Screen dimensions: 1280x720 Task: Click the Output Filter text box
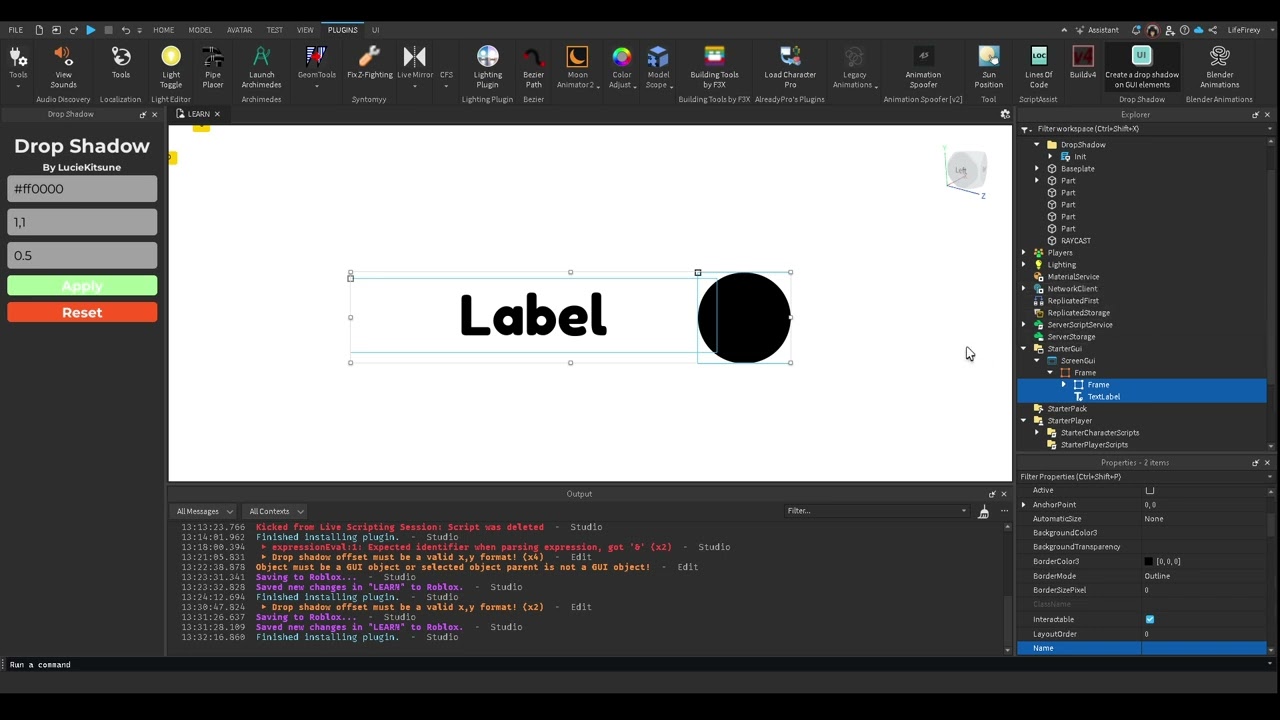(x=875, y=511)
